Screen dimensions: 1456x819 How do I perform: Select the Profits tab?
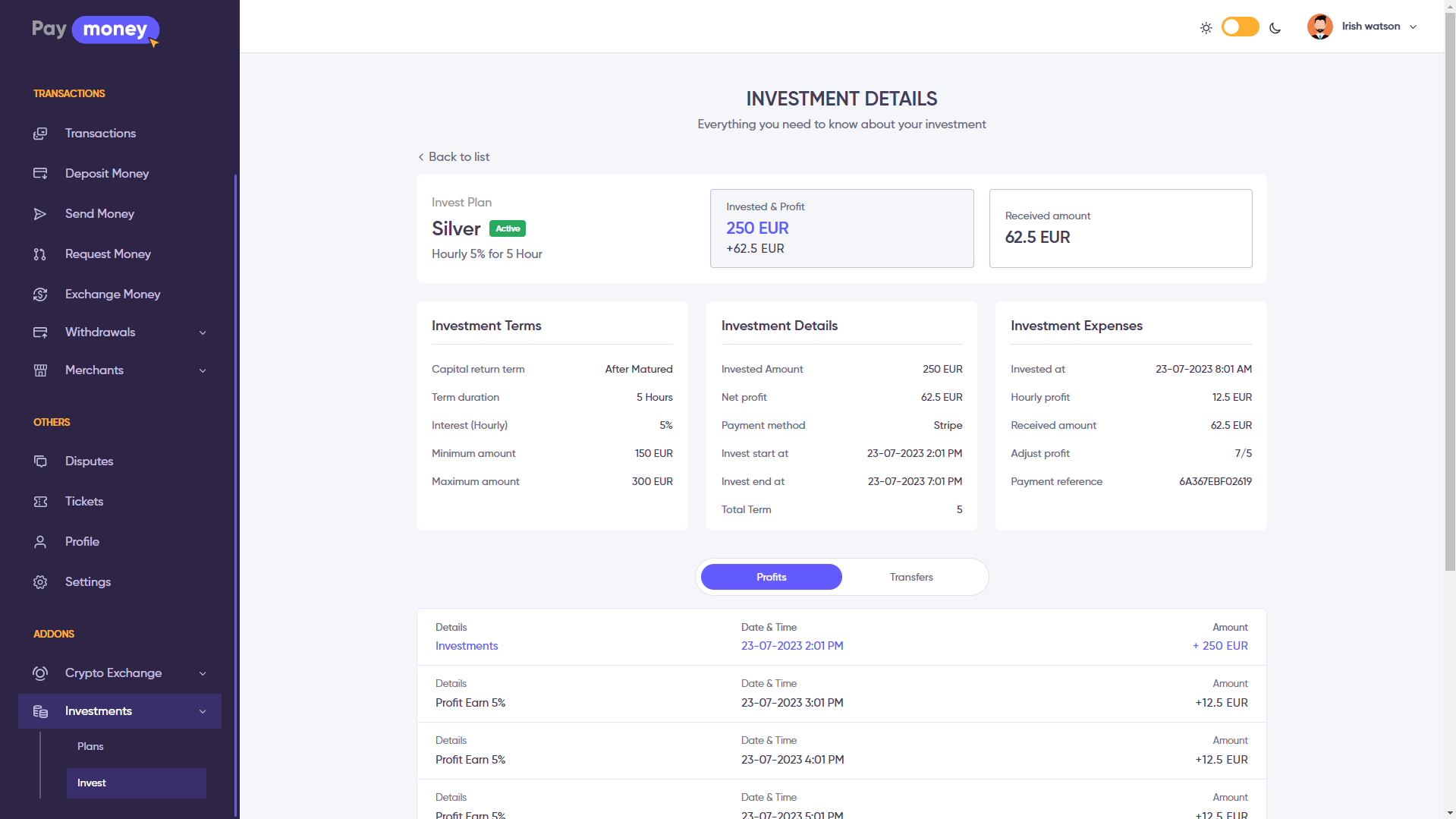click(771, 578)
